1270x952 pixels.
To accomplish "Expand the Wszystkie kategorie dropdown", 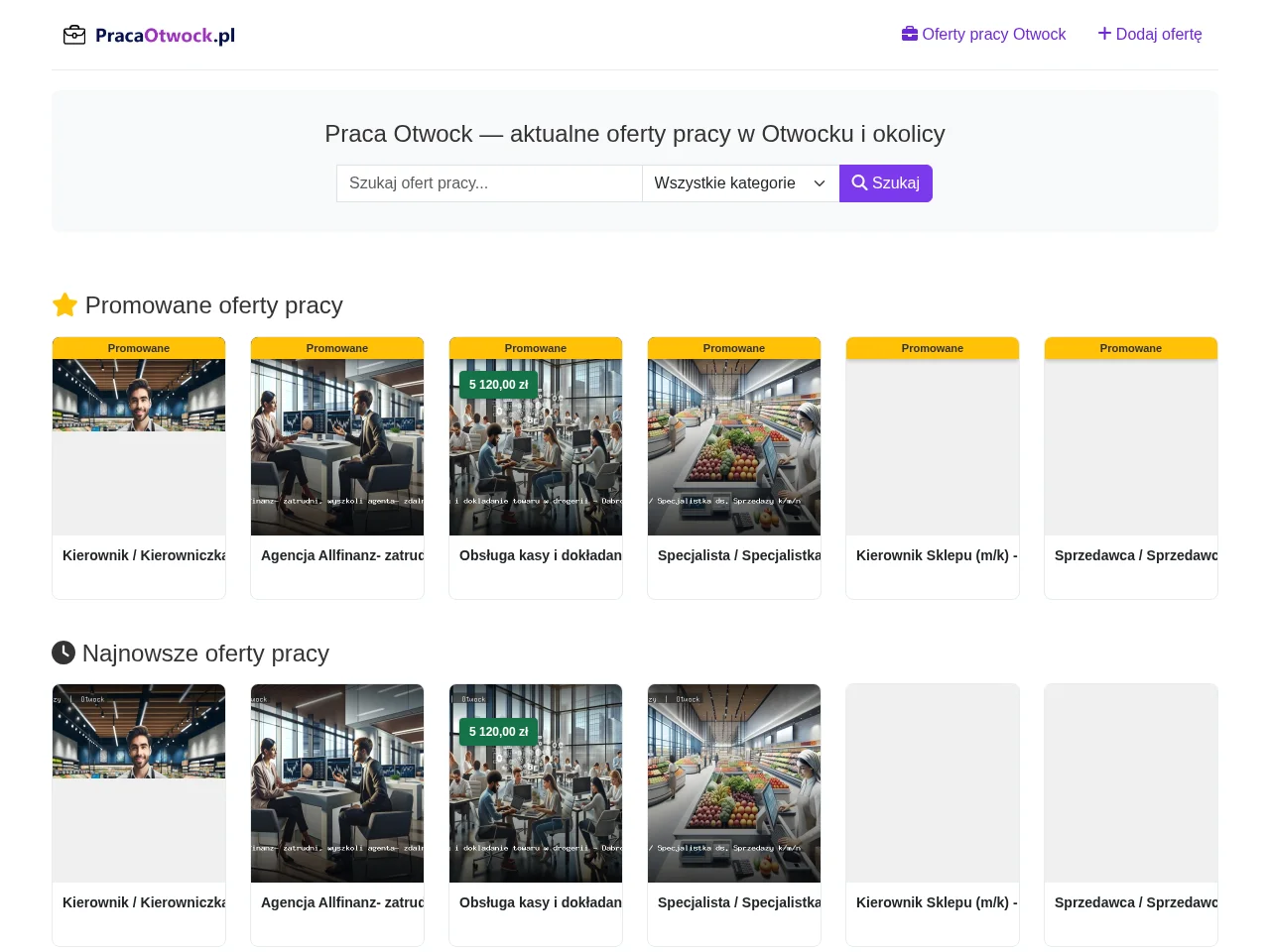I will coord(741,183).
